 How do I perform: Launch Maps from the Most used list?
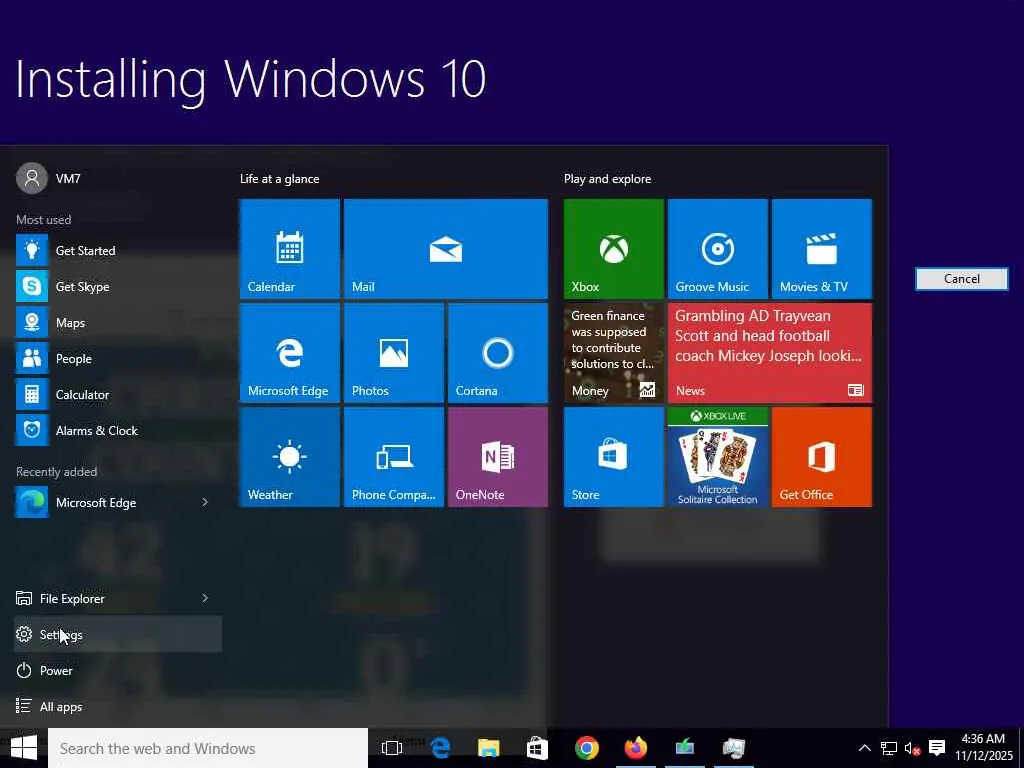[118, 323]
